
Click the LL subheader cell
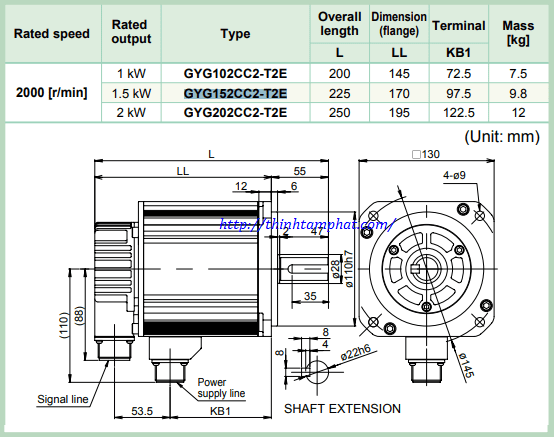point(399,53)
